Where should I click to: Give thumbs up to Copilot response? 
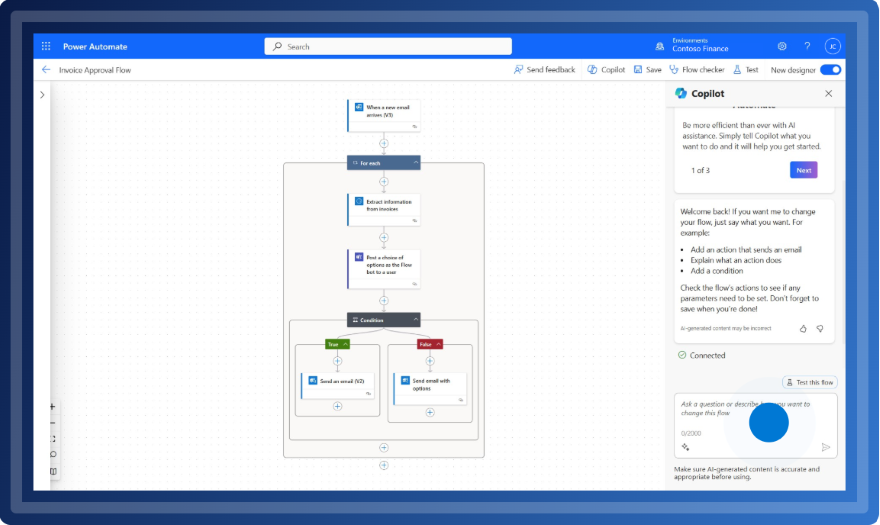tap(803, 328)
